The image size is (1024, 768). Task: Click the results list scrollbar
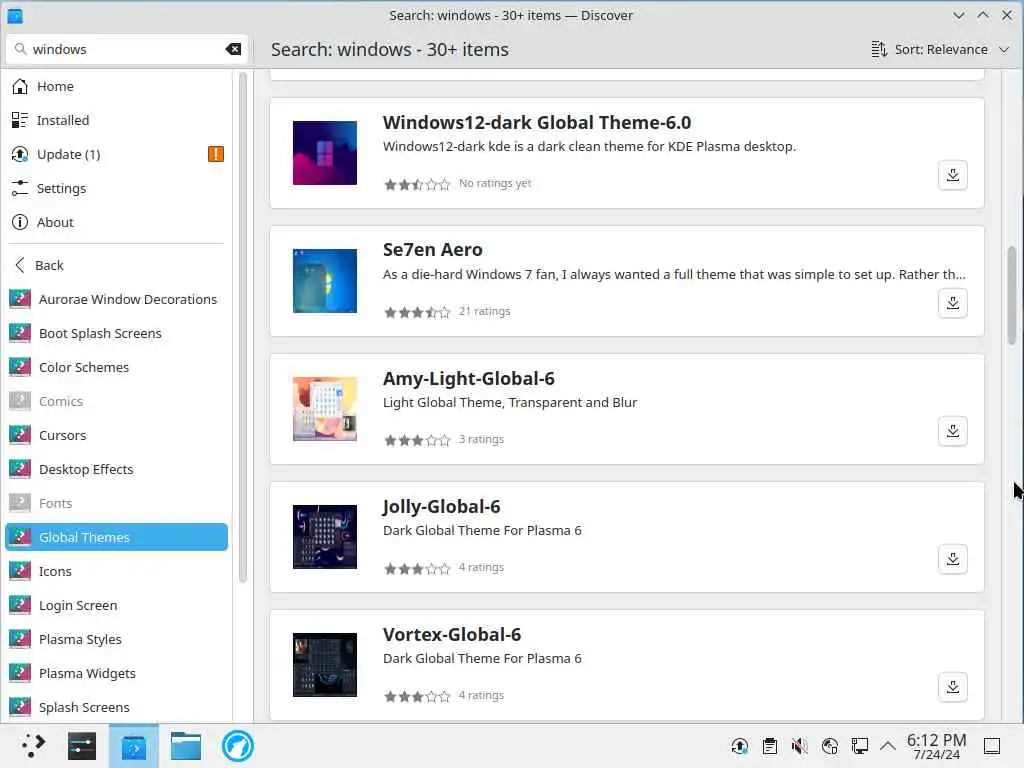[1012, 295]
